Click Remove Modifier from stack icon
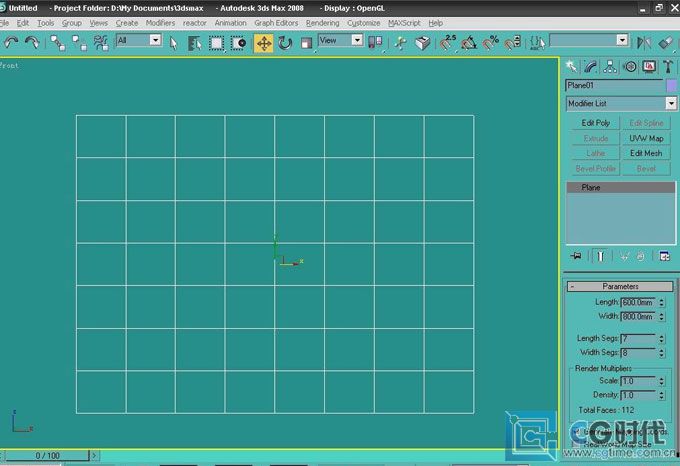The image size is (680, 466). 641,256
